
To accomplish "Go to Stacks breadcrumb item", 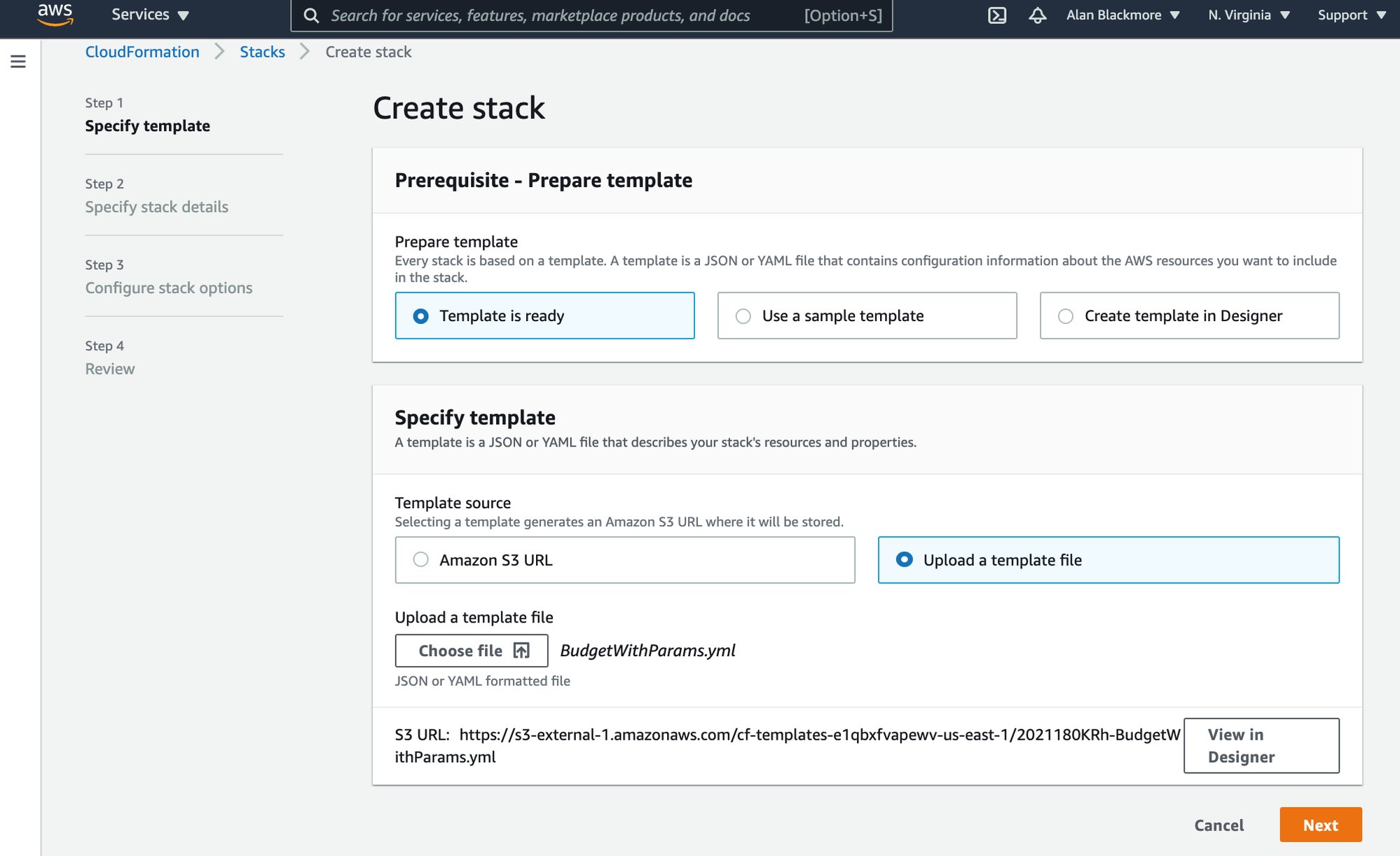I will click(x=262, y=51).
